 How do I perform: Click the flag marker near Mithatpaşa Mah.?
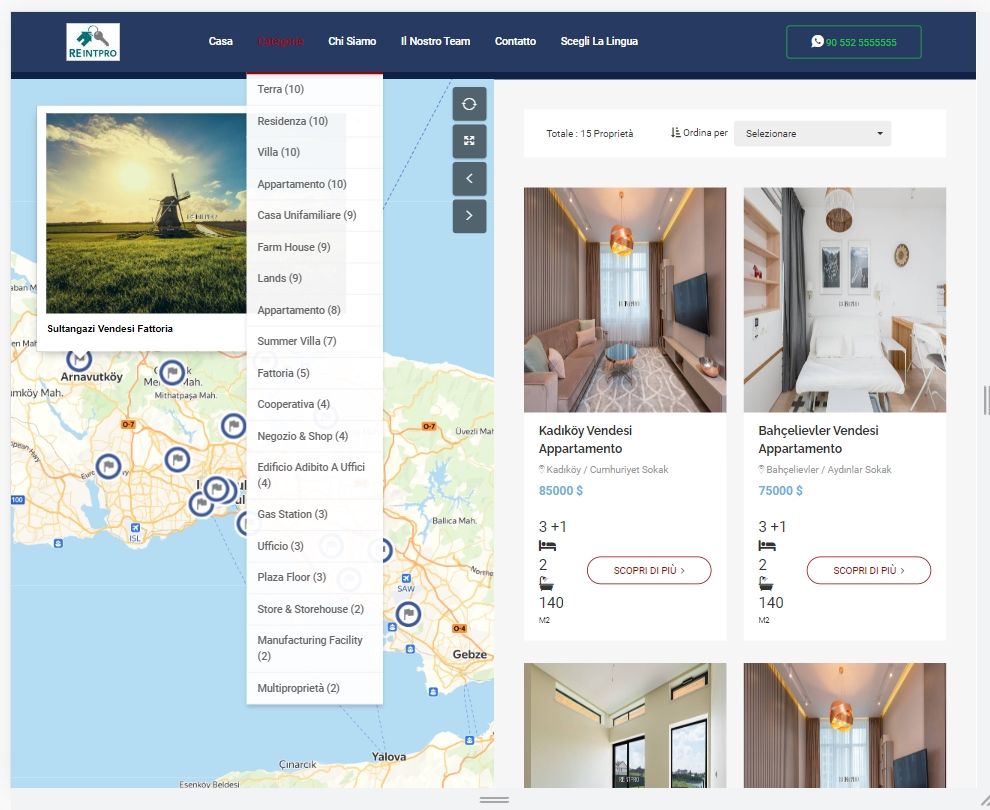coord(172,372)
